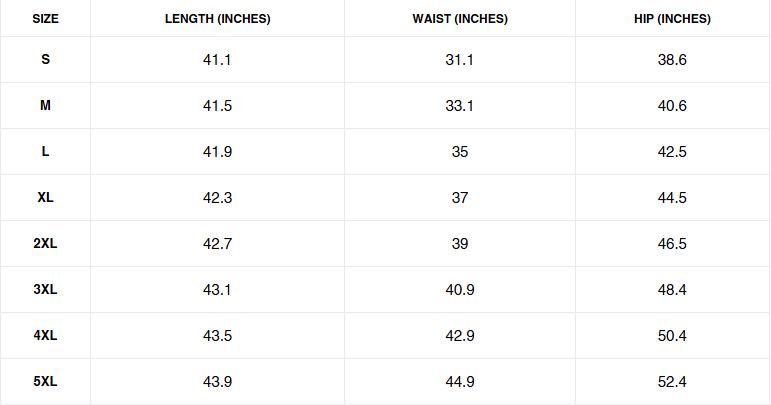Click hip value 42.5 for size L
The height and width of the screenshot is (405, 771).
[672, 152]
